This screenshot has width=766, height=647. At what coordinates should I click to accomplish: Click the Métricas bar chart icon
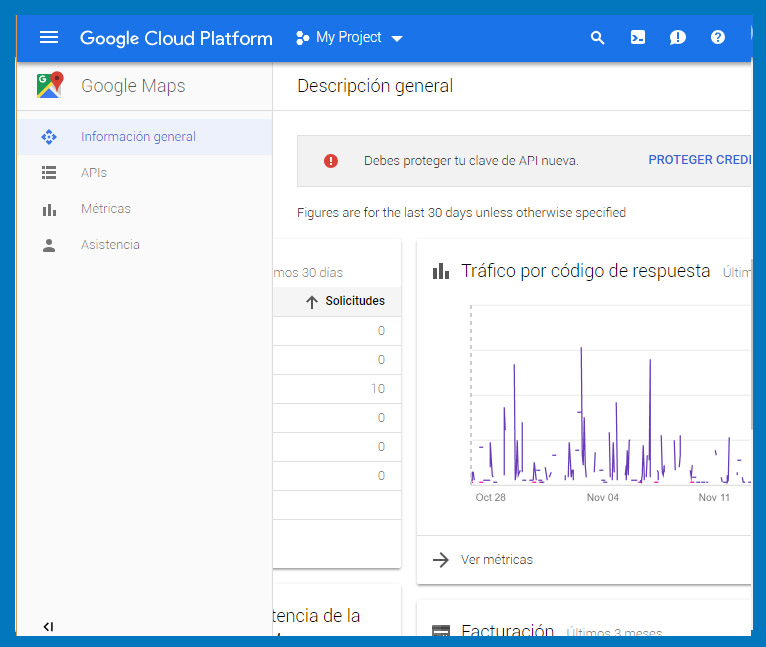(x=49, y=210)
